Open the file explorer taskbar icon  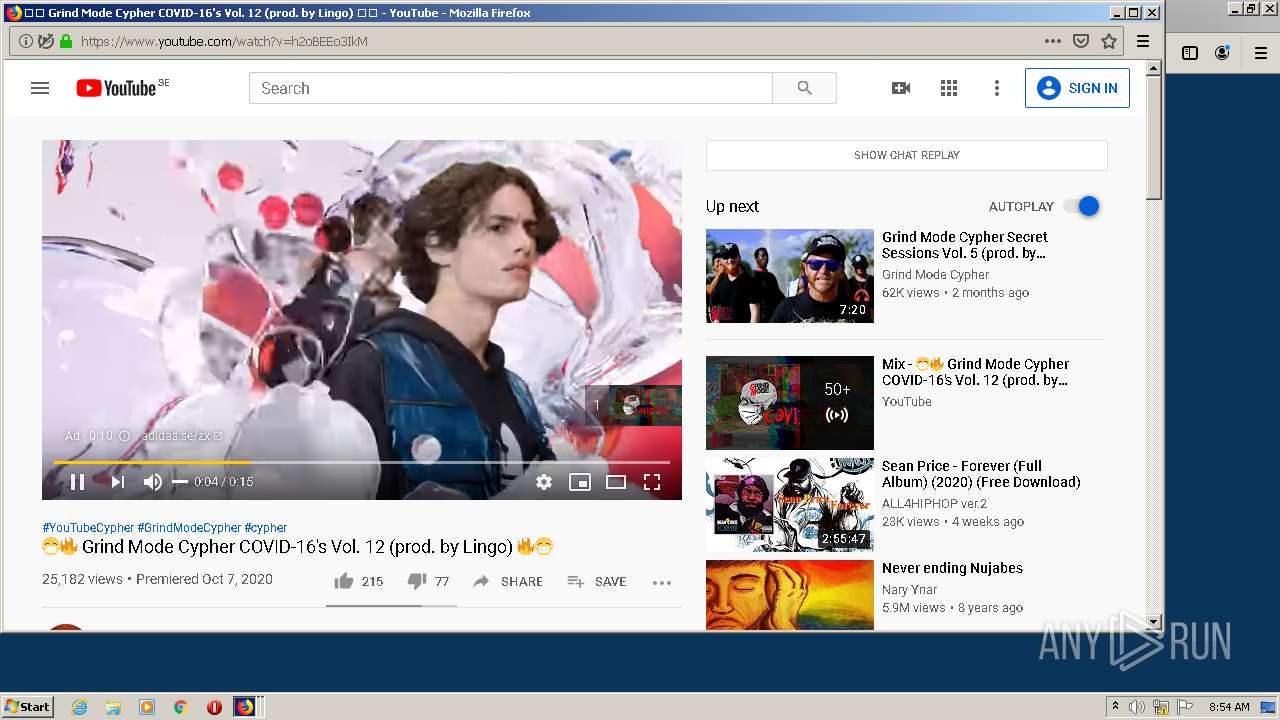coord(113,707)
